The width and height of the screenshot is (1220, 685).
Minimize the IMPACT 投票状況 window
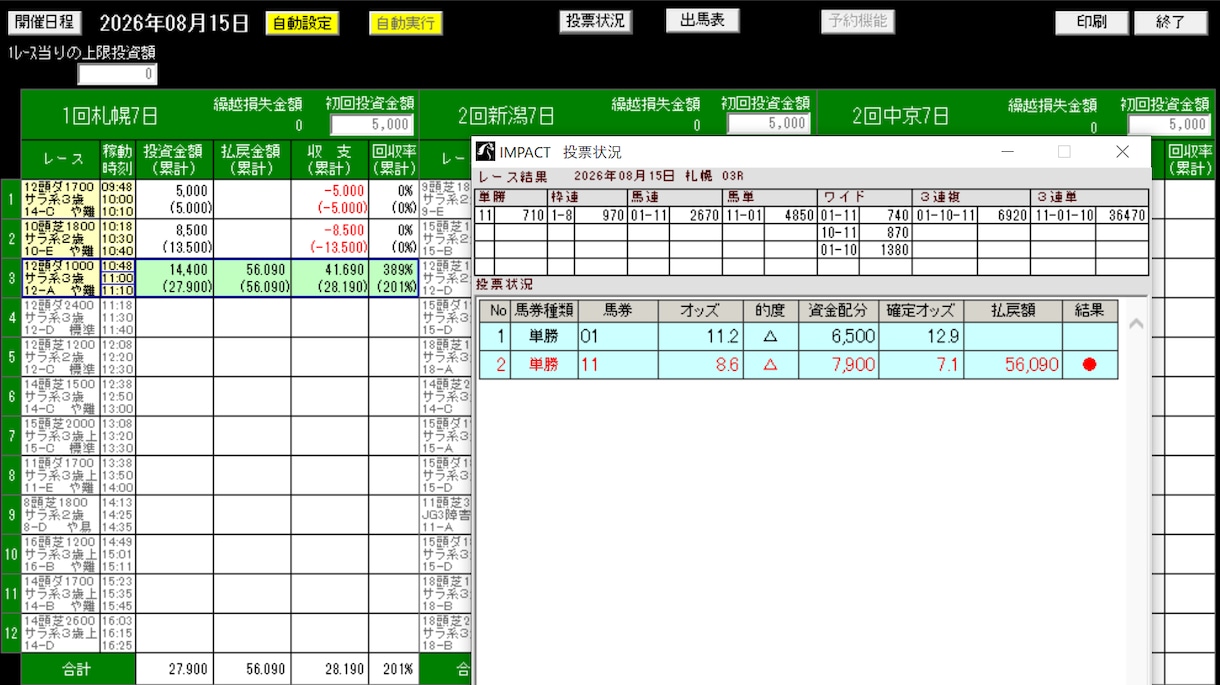[x=1007, y=152]
